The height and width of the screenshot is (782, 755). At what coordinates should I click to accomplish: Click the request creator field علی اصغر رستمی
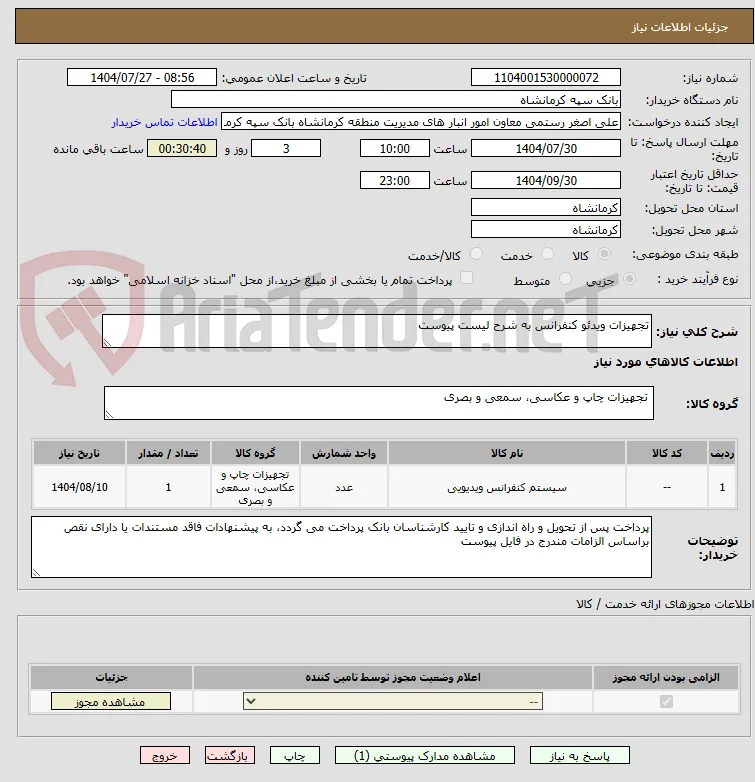point(421,122)
